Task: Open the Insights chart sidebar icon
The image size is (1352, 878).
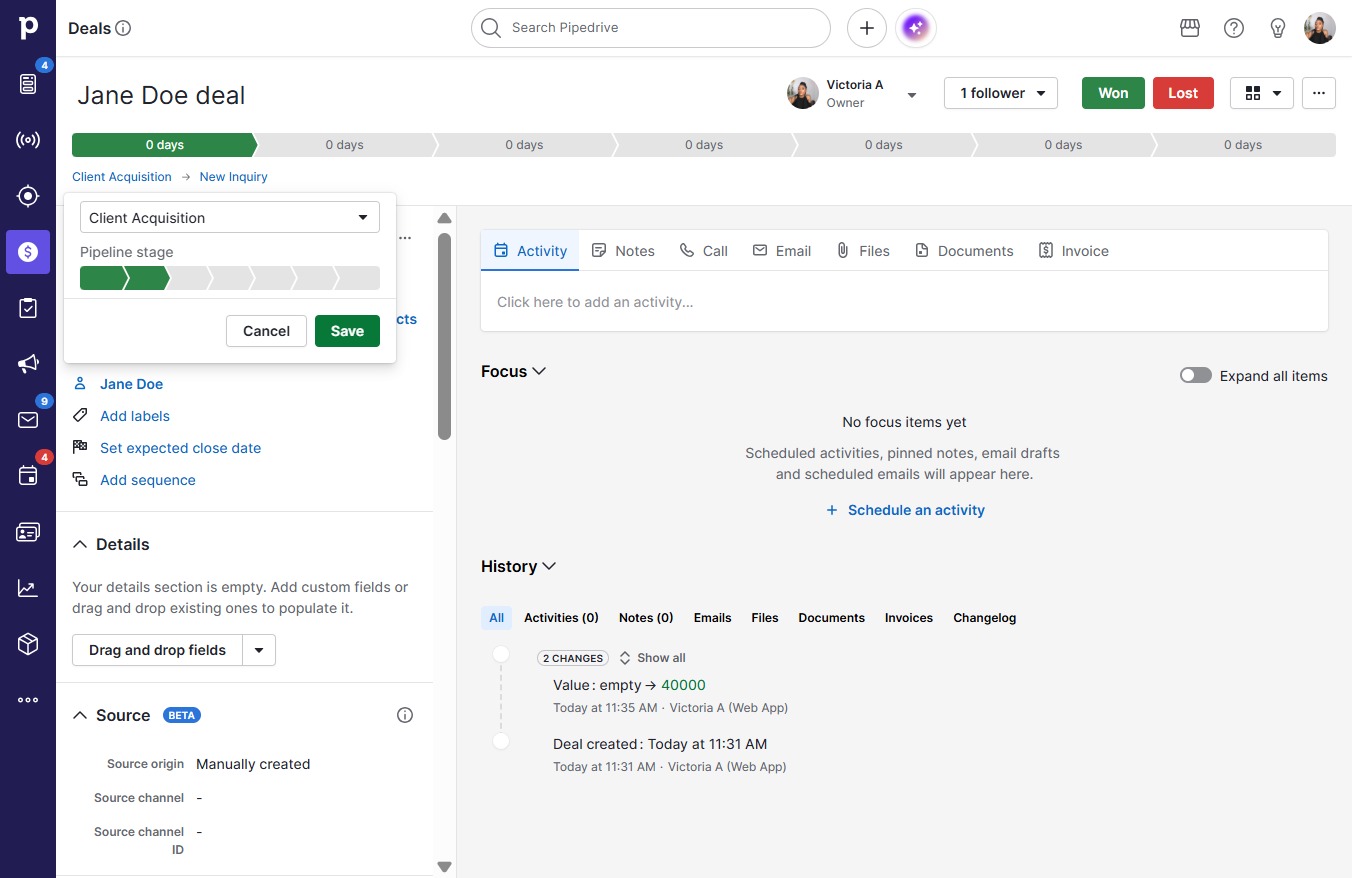Action: [28, 588]
